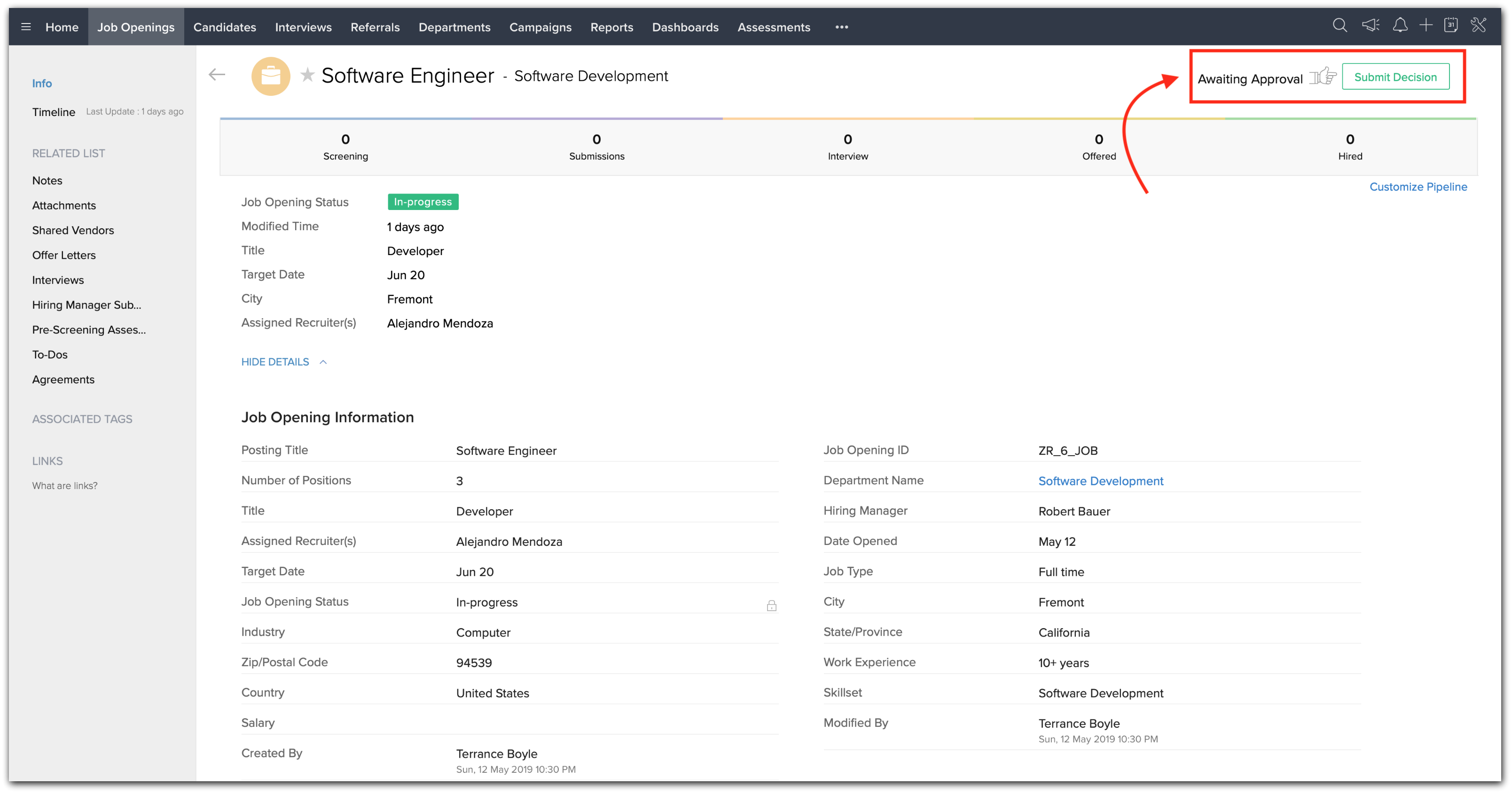Click the back arrow icon
Screen dimensions: 1512x793
(x=217, y=75)
